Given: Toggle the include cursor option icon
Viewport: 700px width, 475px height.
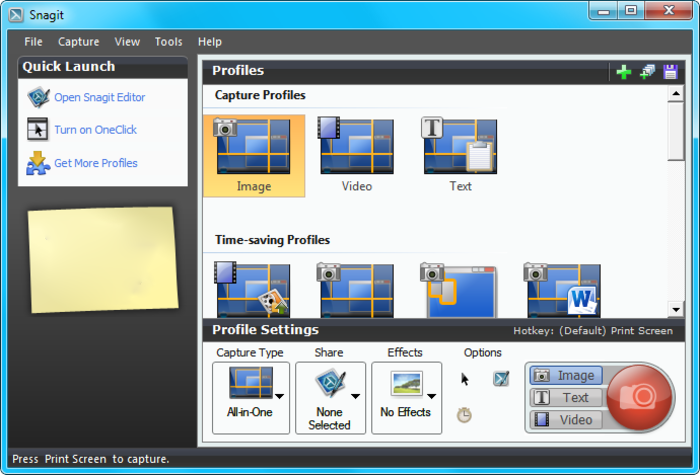Looking at the screenshot, I should 465,379.
